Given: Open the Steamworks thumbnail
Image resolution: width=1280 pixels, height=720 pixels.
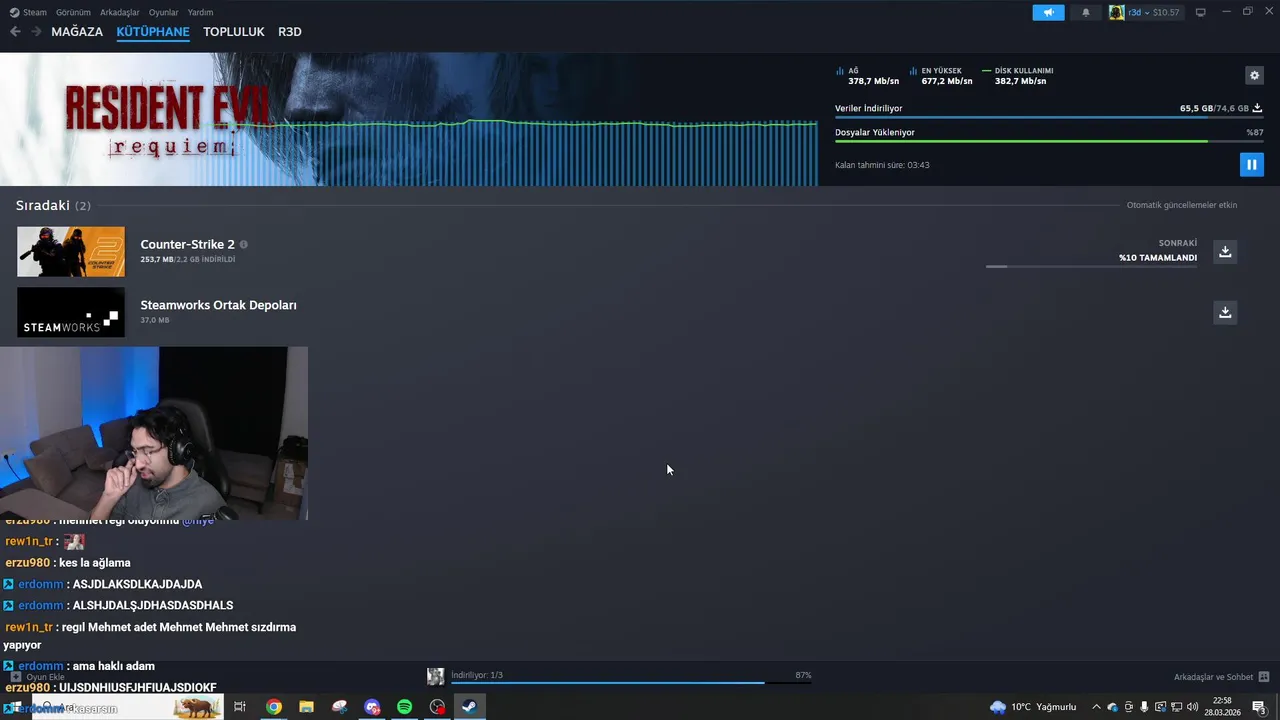Looking at the screenshot, I should (71, 312).
